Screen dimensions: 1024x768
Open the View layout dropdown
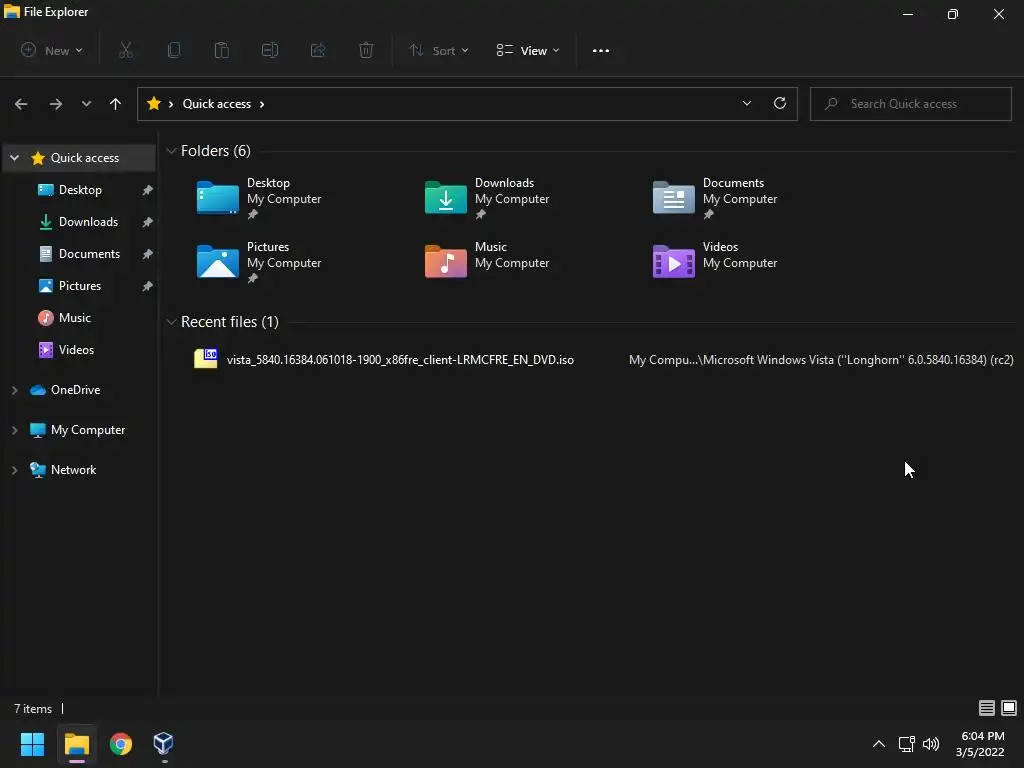pyautogui.click(x=528, y=50)
